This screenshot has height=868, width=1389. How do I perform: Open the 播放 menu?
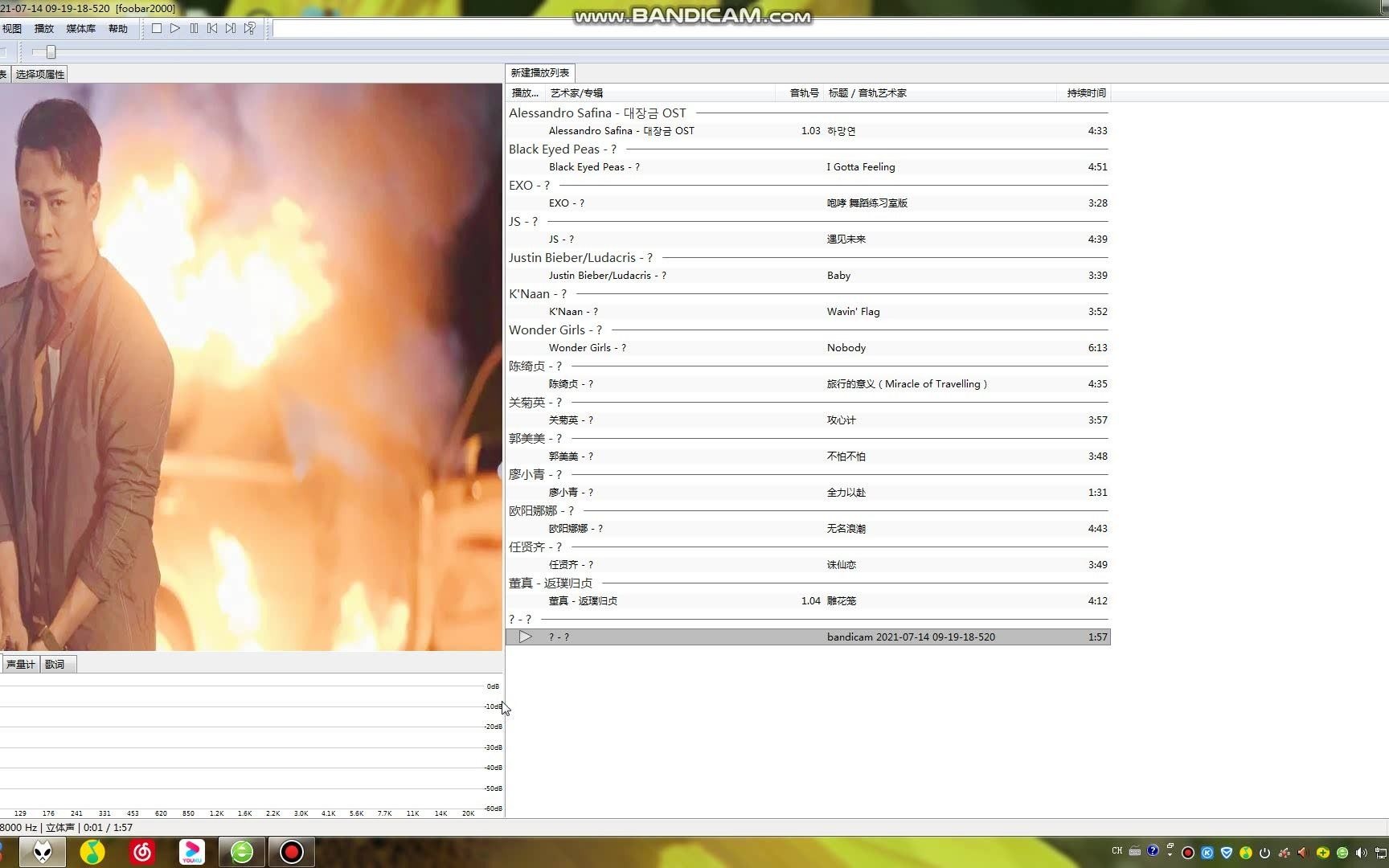coord(44,28)
